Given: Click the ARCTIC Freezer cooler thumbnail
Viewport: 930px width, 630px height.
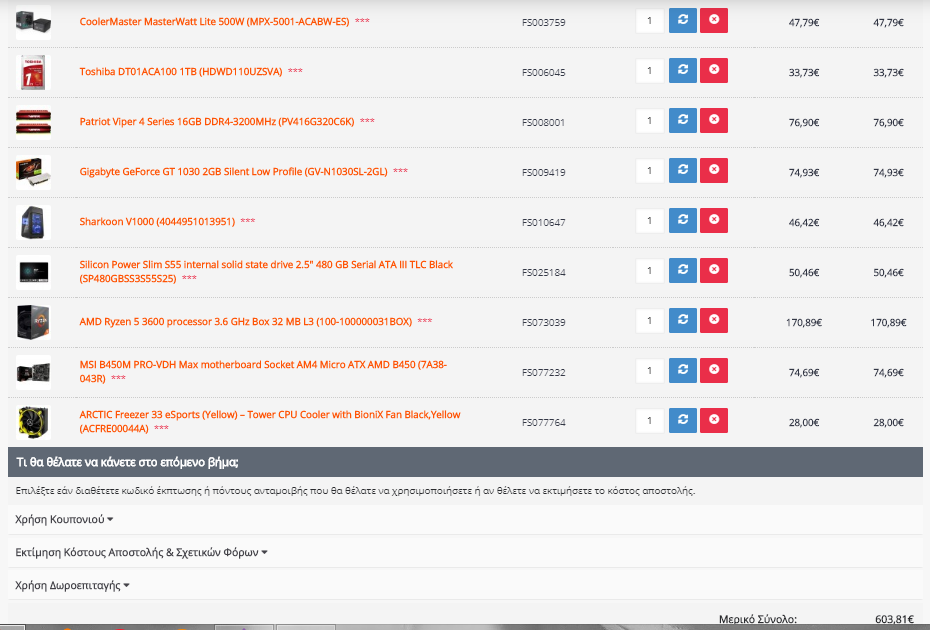Looking at the screenshot, I should [x=33, y=422].
